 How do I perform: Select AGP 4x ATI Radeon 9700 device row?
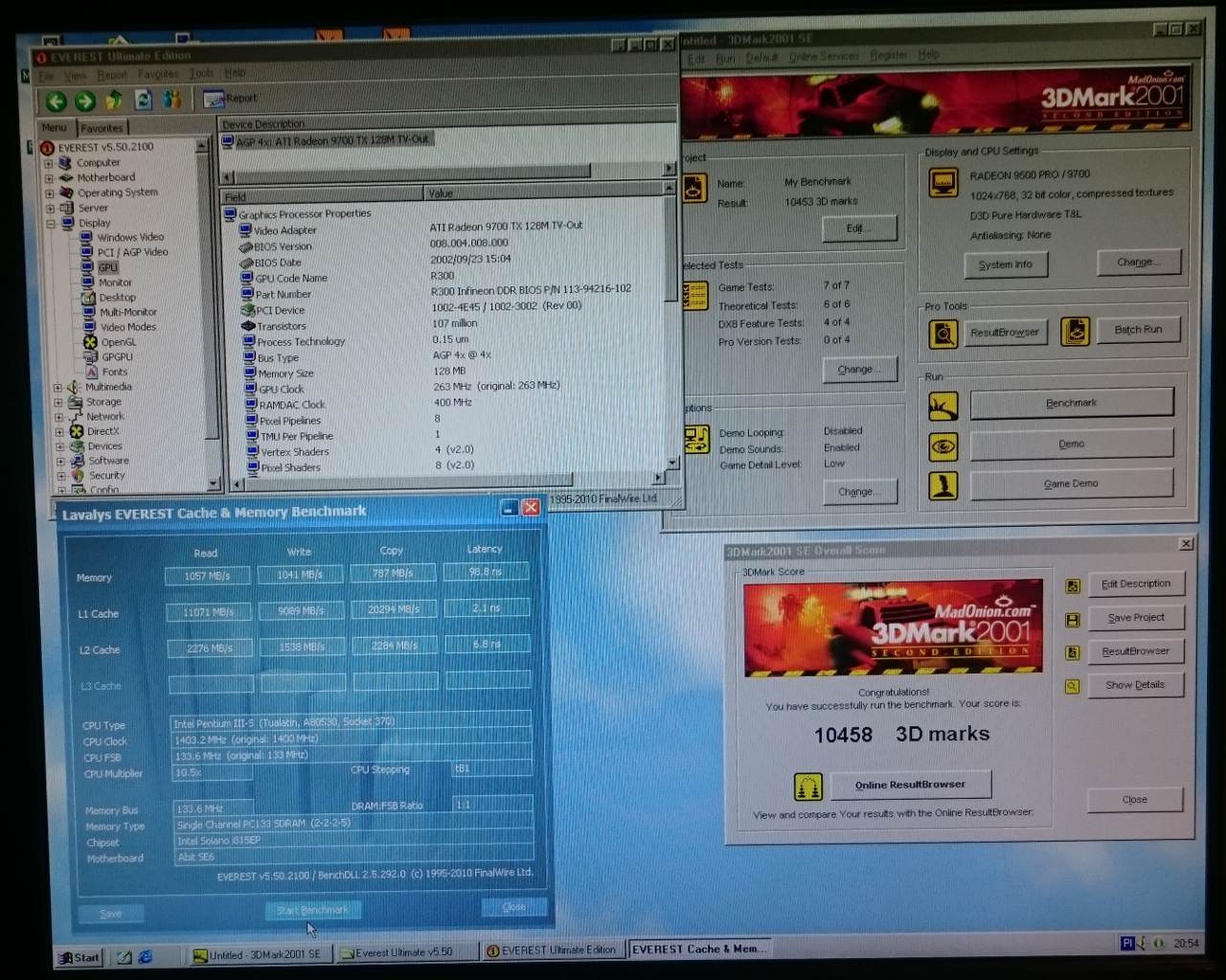[x=332, y=141]
